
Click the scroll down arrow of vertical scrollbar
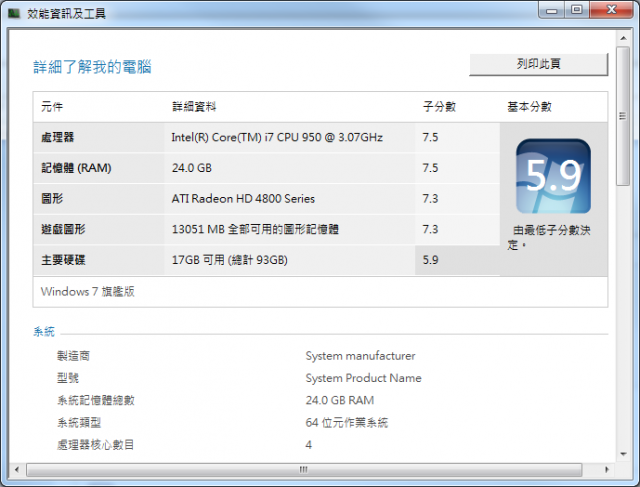coord(623,454)
